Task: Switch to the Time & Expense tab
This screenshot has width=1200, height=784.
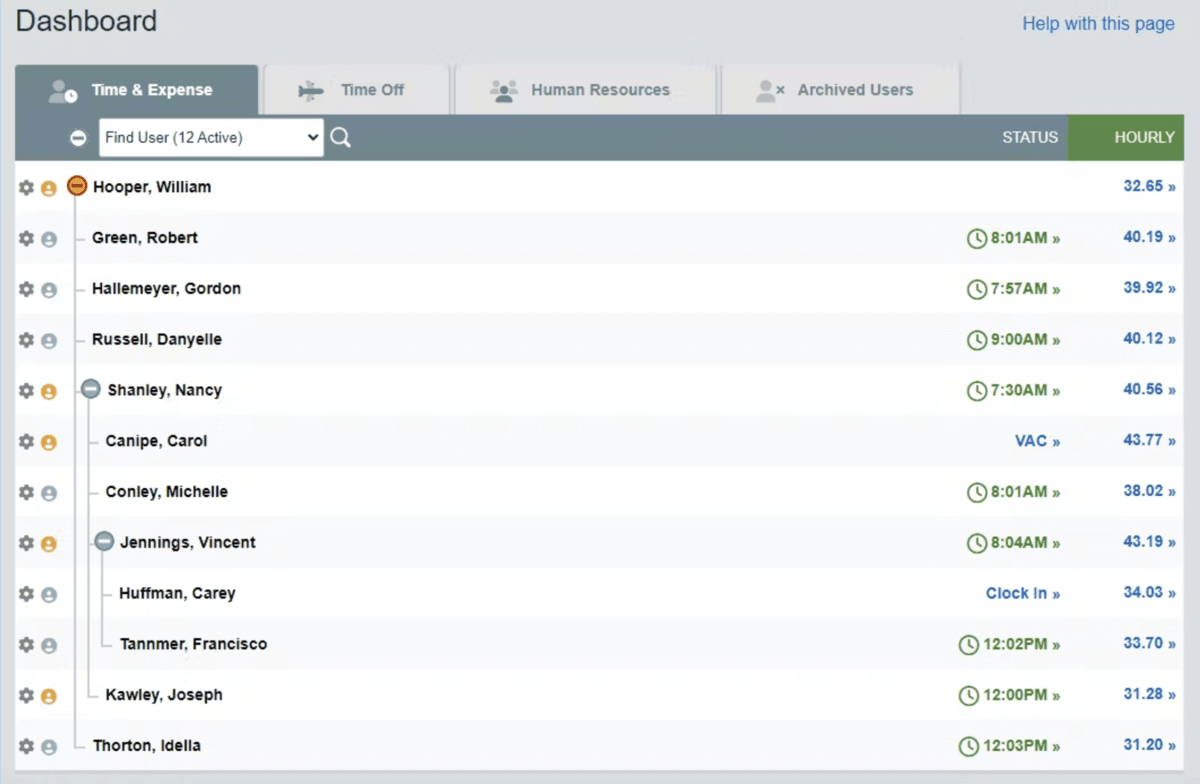Action: (x=137, y=90)
